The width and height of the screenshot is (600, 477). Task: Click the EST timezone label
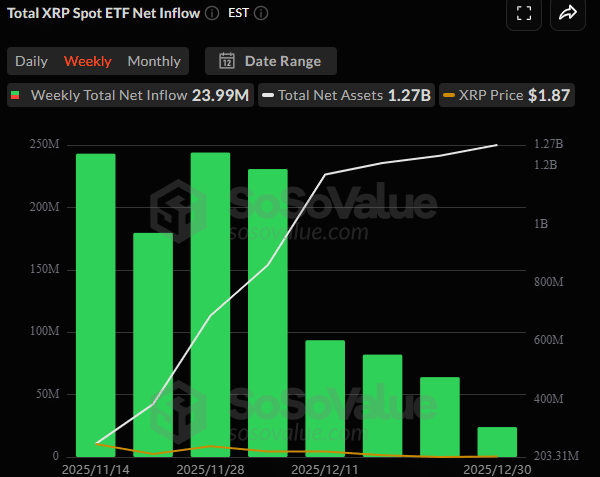pos(238,14)
